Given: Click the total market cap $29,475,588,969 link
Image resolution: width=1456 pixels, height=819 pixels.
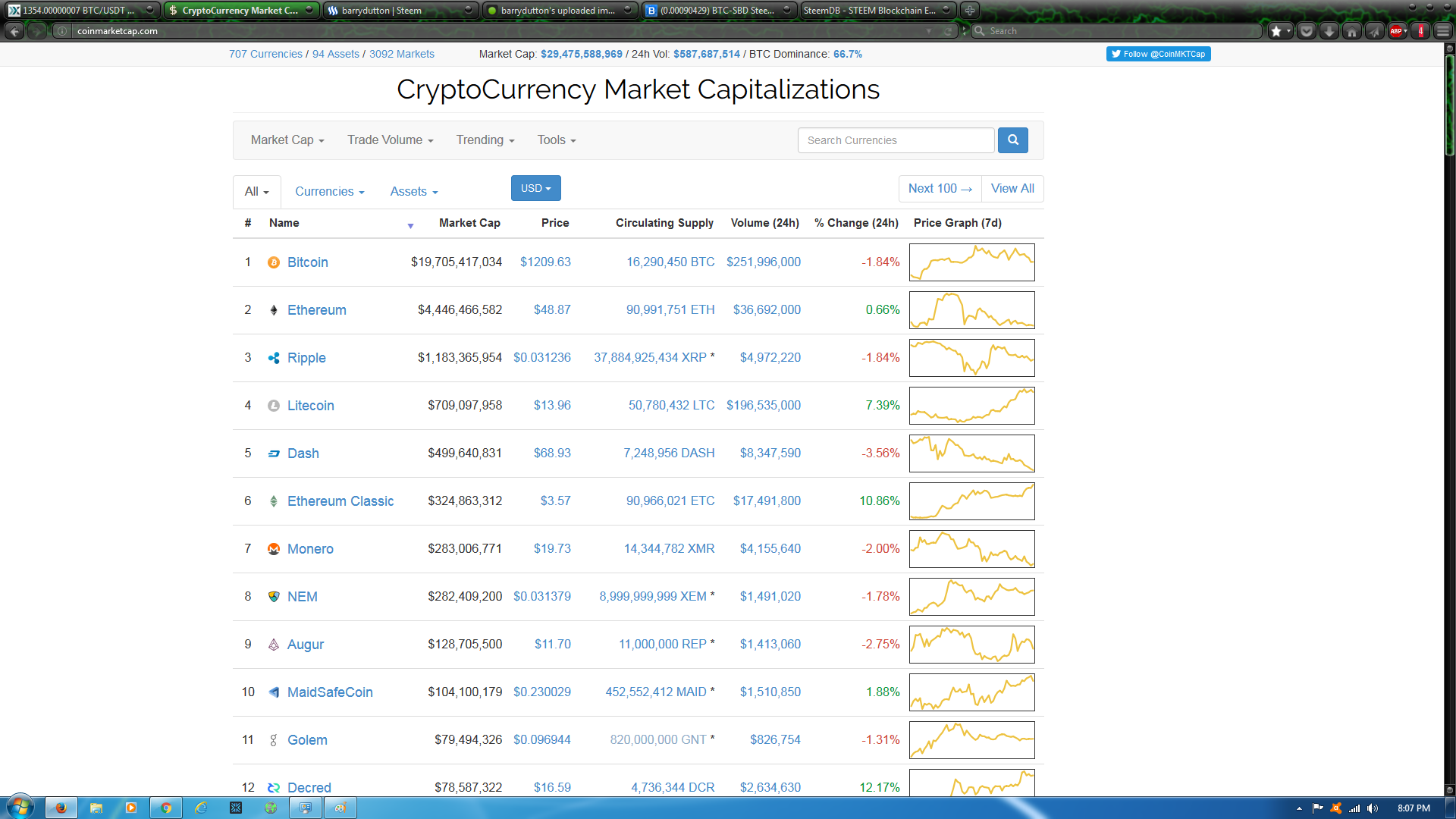Looking at the screenshot, I should pyautogui.click(x=582, y=54).
